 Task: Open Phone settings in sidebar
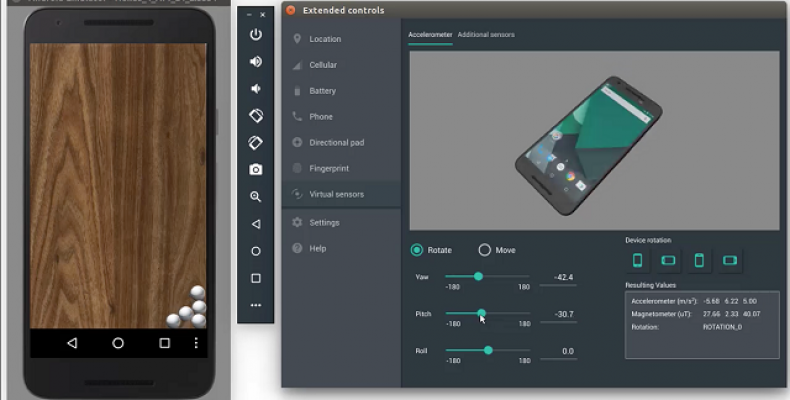pyautogui.click(x=341, y=117)
